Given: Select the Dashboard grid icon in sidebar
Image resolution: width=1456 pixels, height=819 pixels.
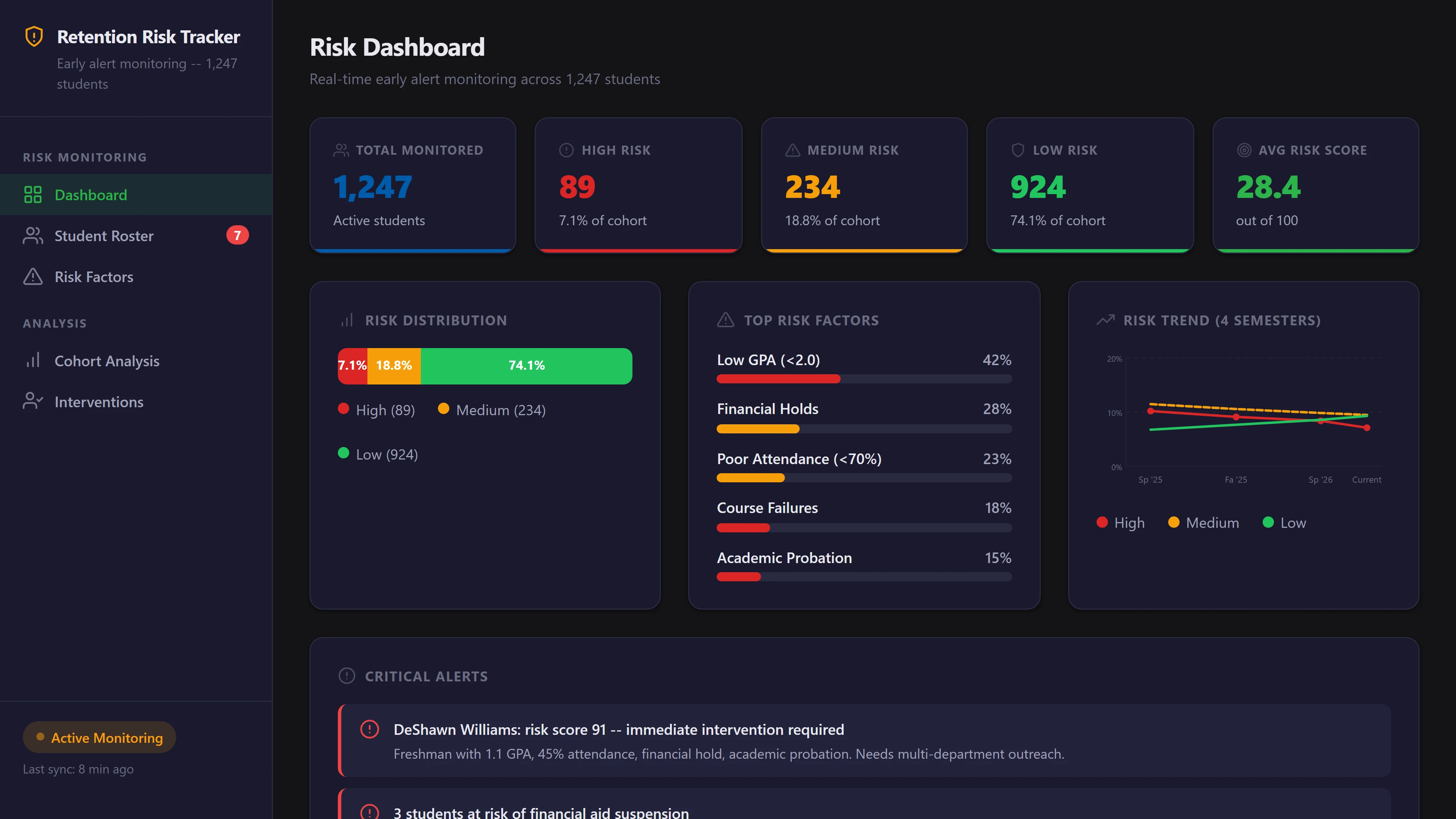Looking at the screenshot, I should (33, 195).
